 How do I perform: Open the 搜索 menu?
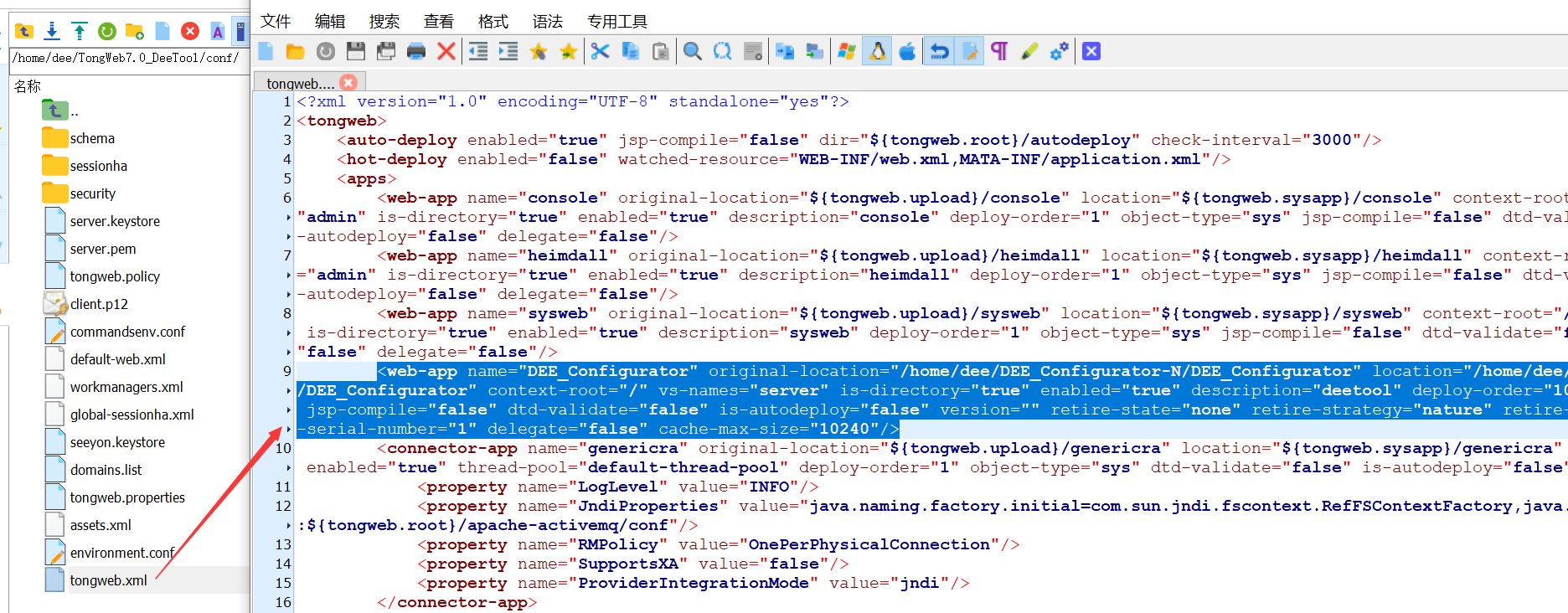[384, 21]
